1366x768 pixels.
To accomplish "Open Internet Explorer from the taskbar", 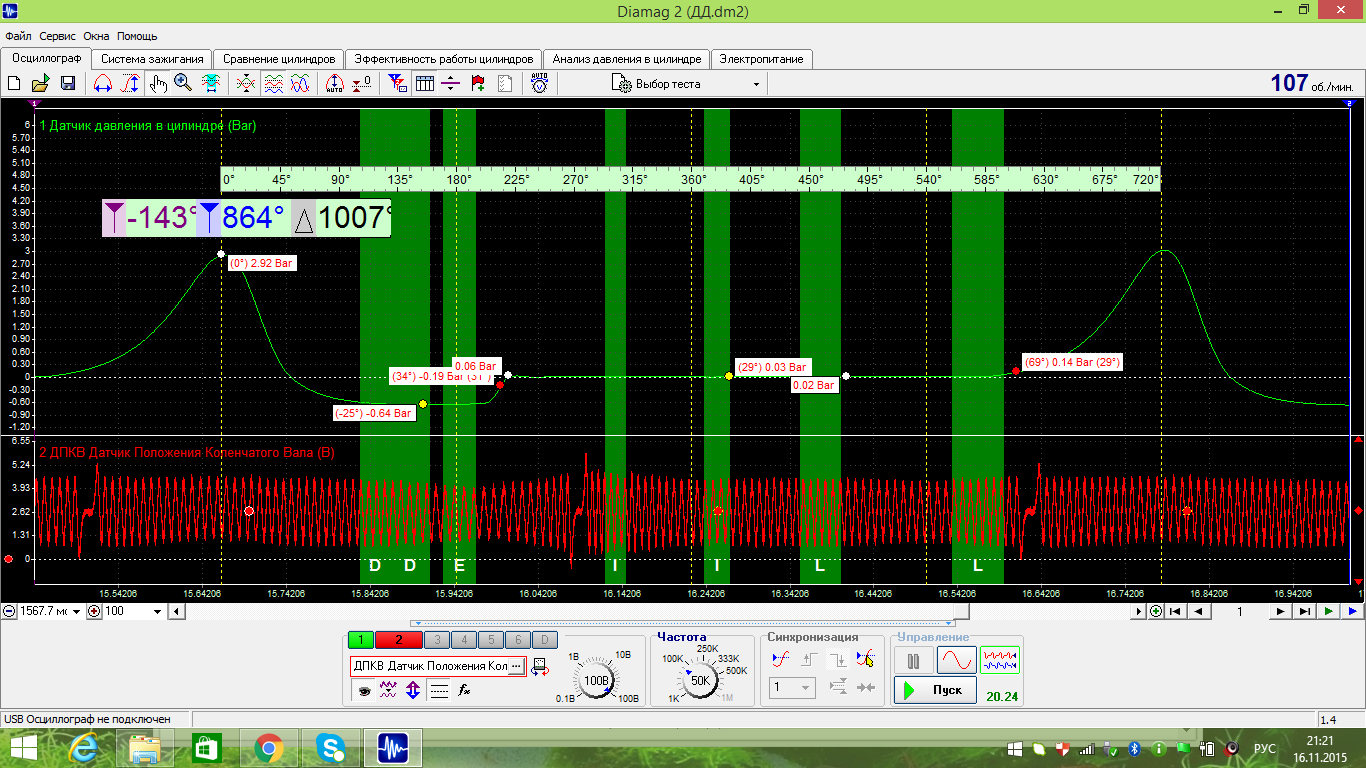I will click(x=84, y=748).
